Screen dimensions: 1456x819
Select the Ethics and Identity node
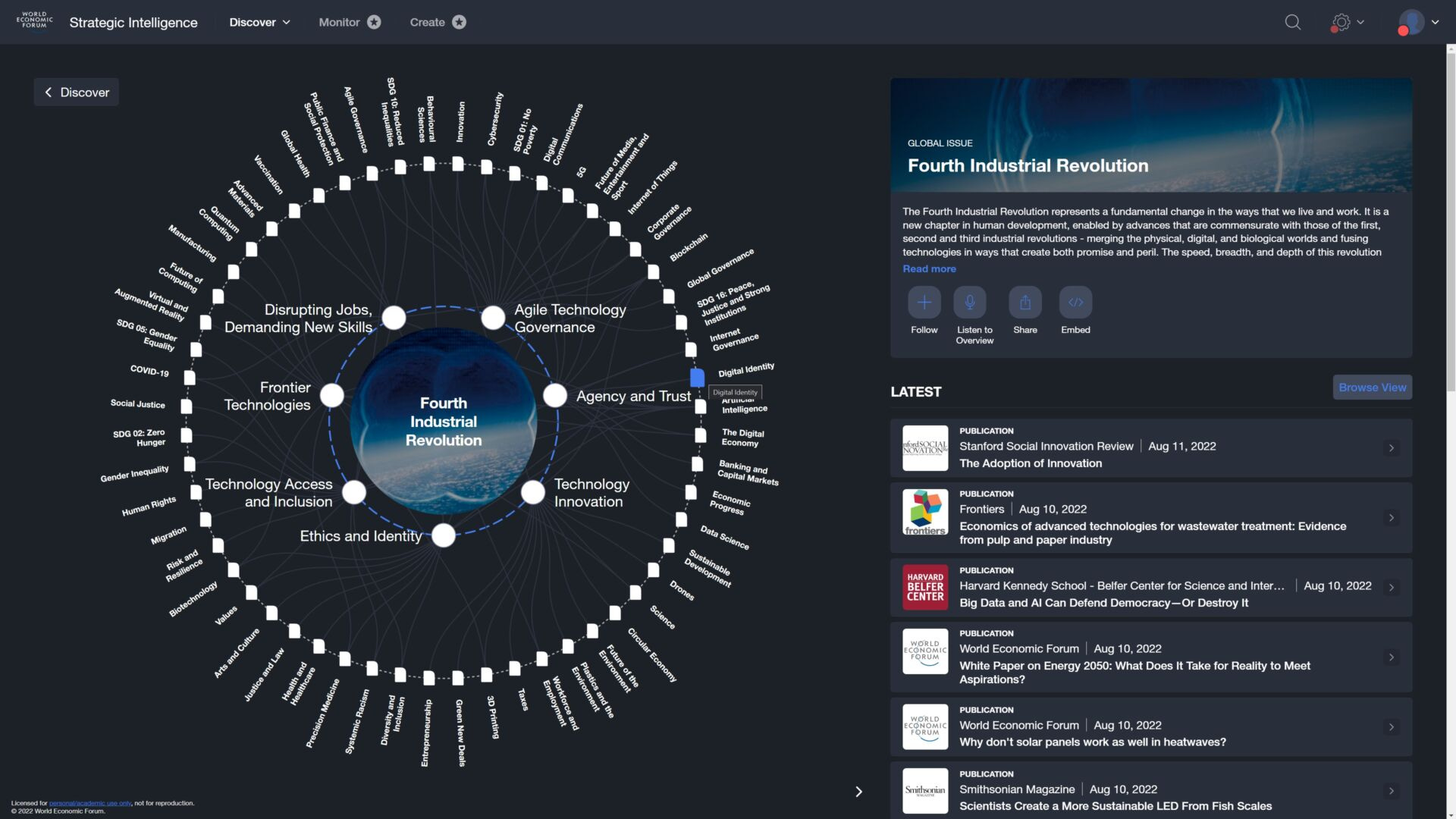point(444,535)
